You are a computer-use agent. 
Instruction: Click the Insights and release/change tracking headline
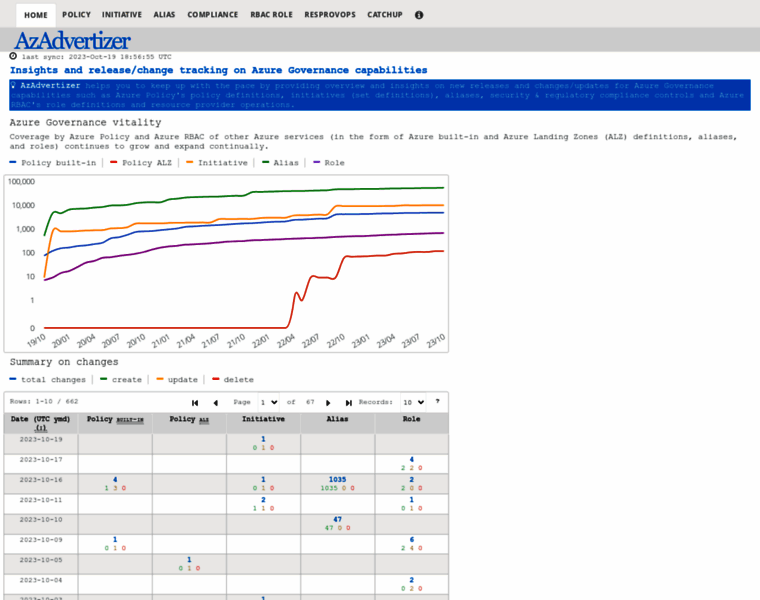[219, 70]
